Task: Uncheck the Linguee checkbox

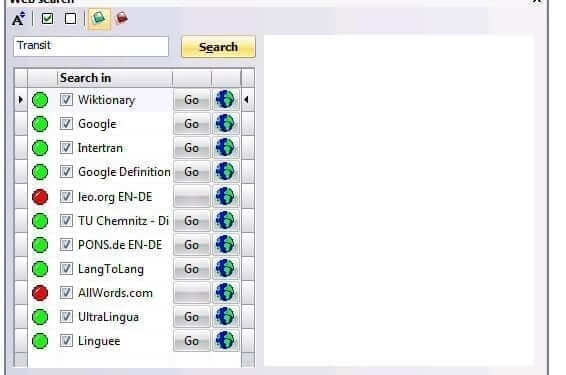Action: [66, 341]
